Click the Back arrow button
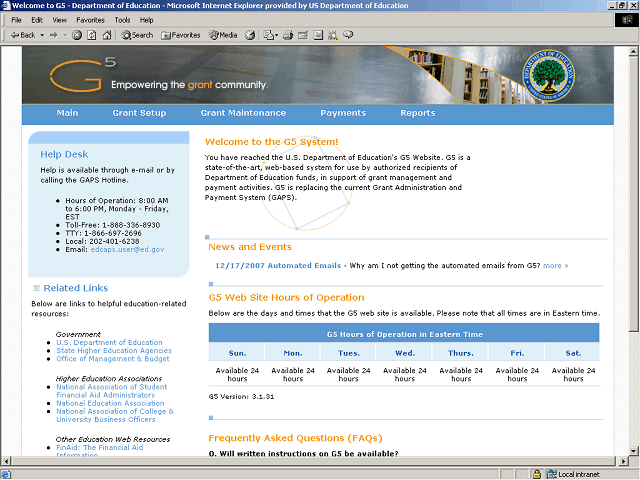 tap(23, 36)
